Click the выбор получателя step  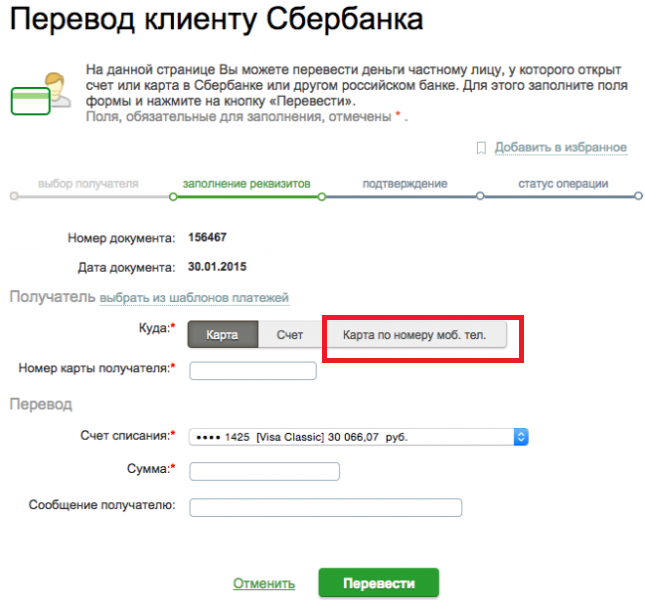(x=88, y=183)
